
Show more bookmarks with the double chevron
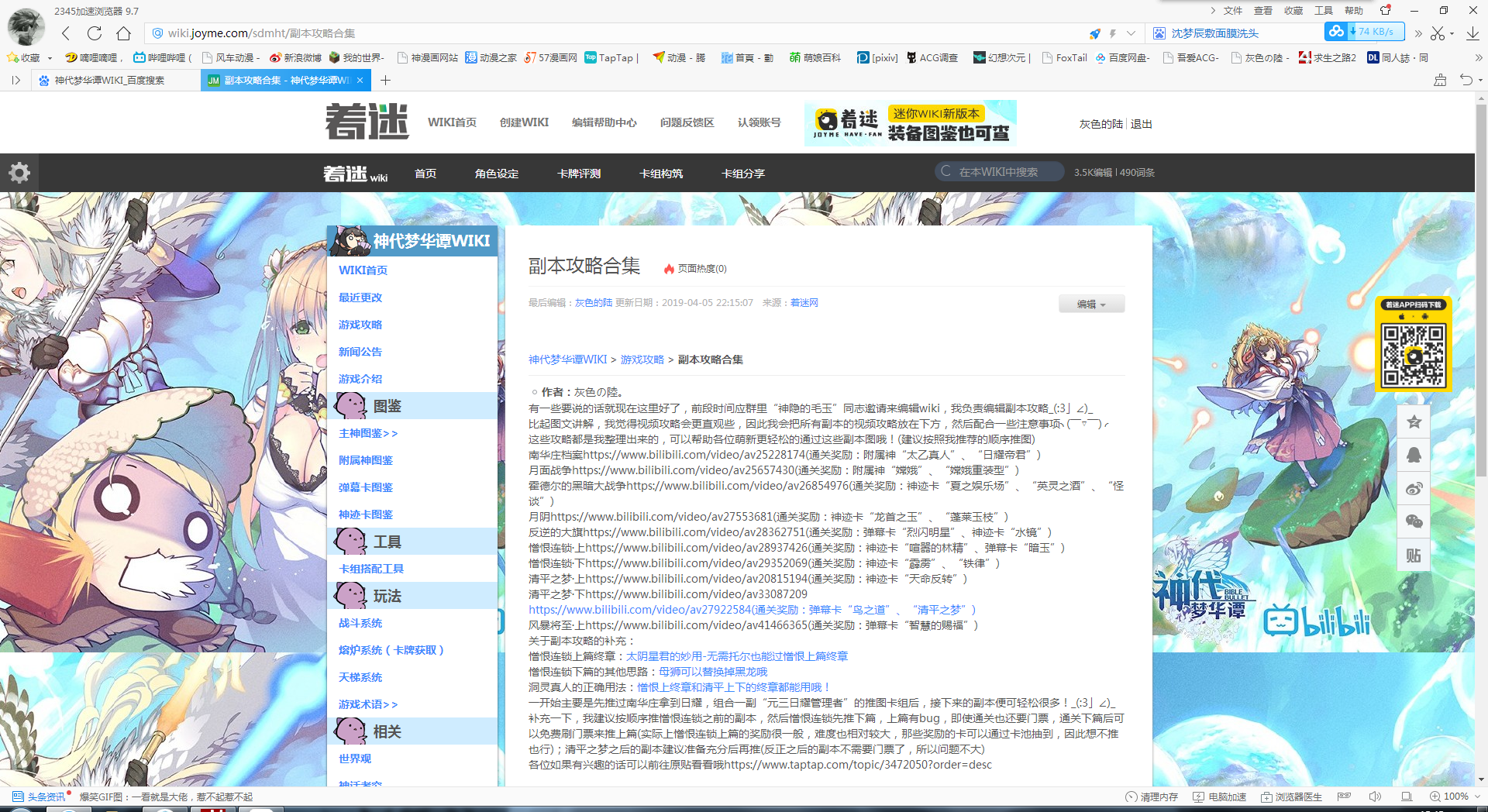point(1479,57)
